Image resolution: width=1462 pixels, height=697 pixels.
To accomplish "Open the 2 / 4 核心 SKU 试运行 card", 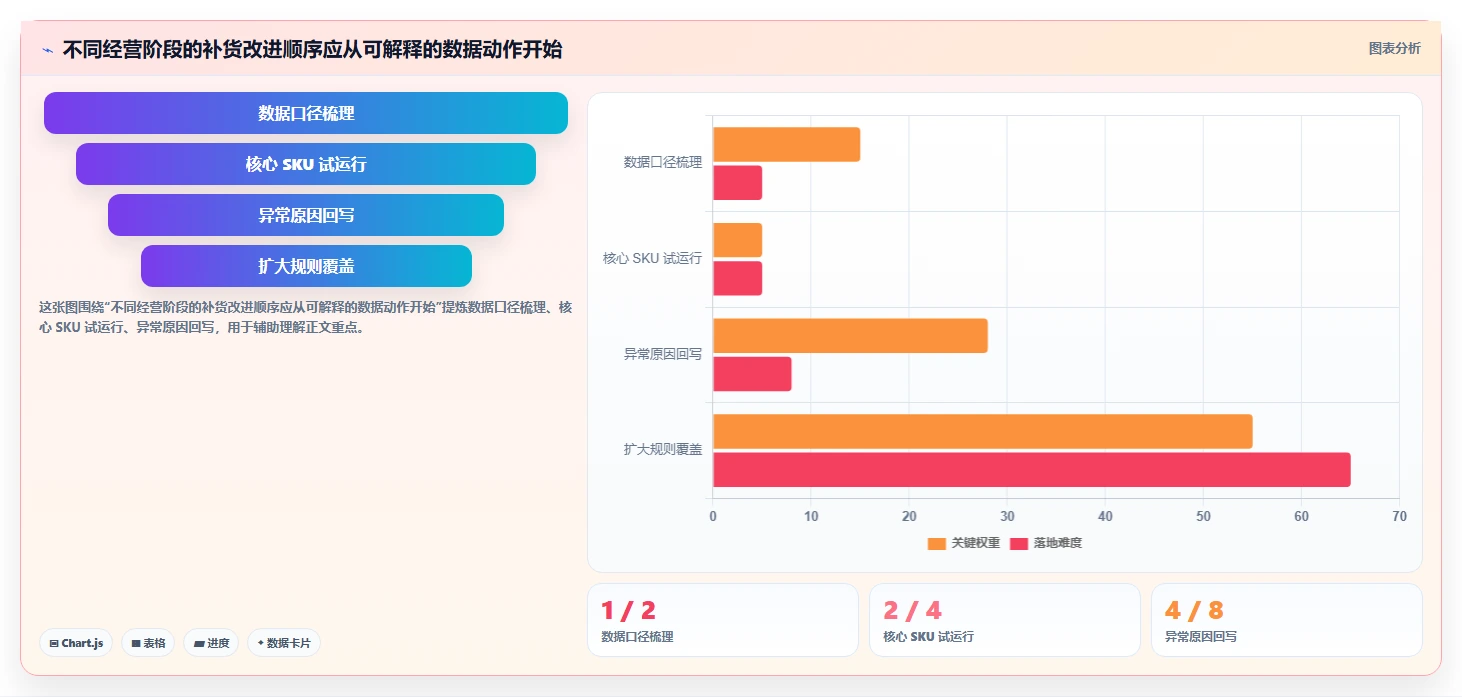I will 1005,620.
